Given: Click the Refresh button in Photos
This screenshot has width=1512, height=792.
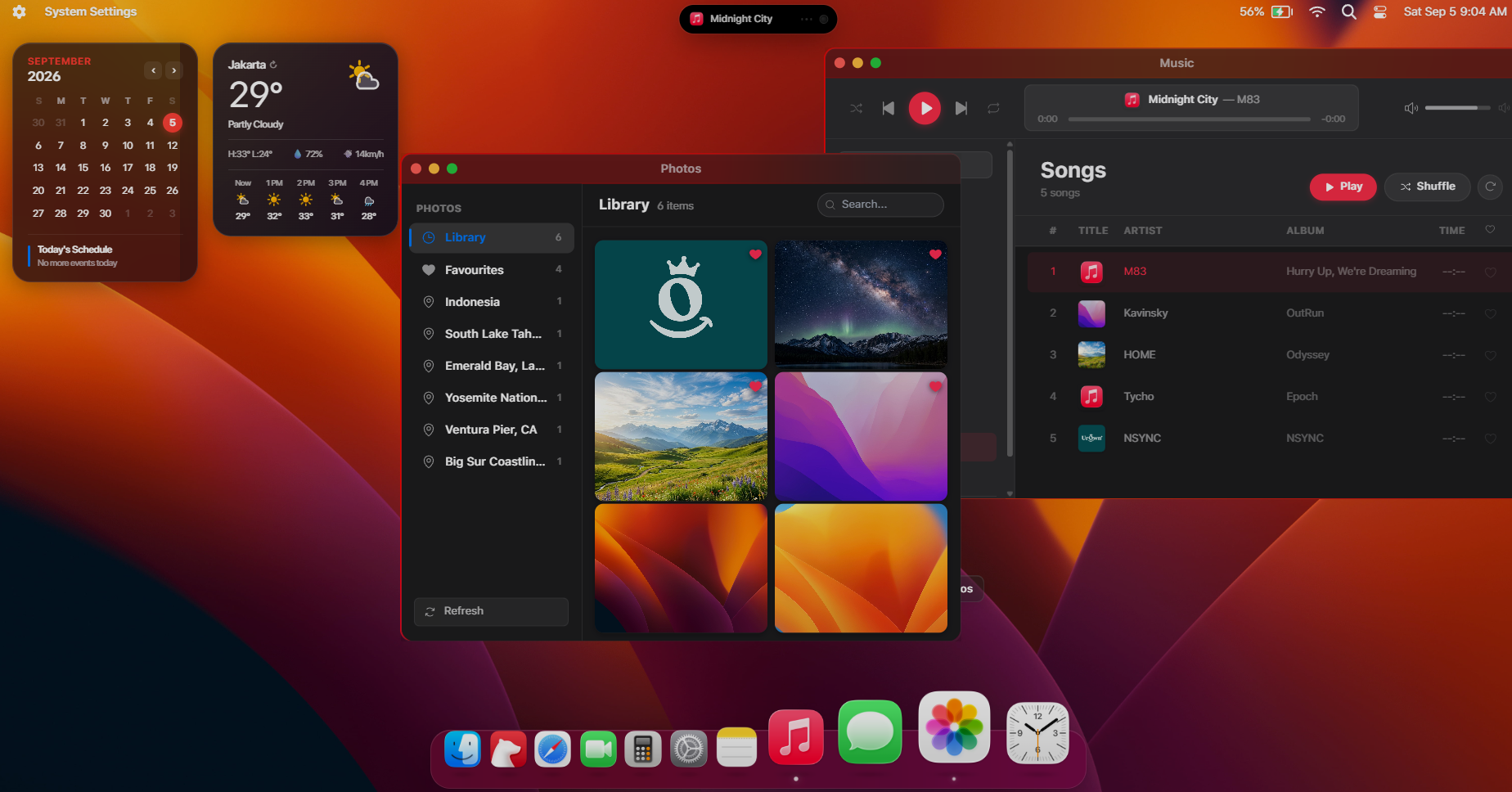Looking at the screenshot, I should coord(491,611).
